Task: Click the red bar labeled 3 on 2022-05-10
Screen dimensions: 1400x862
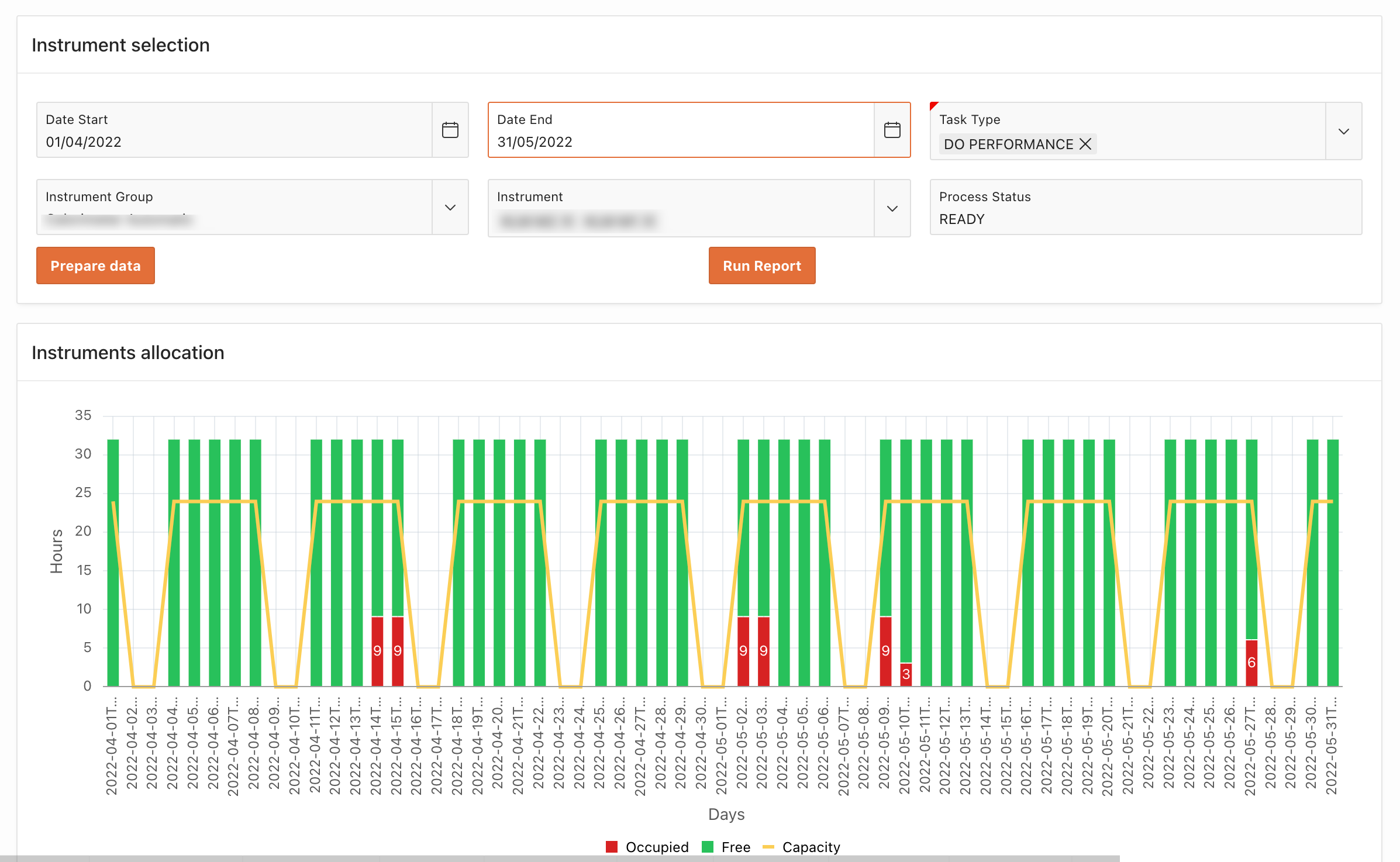Action: click(906, 674)
